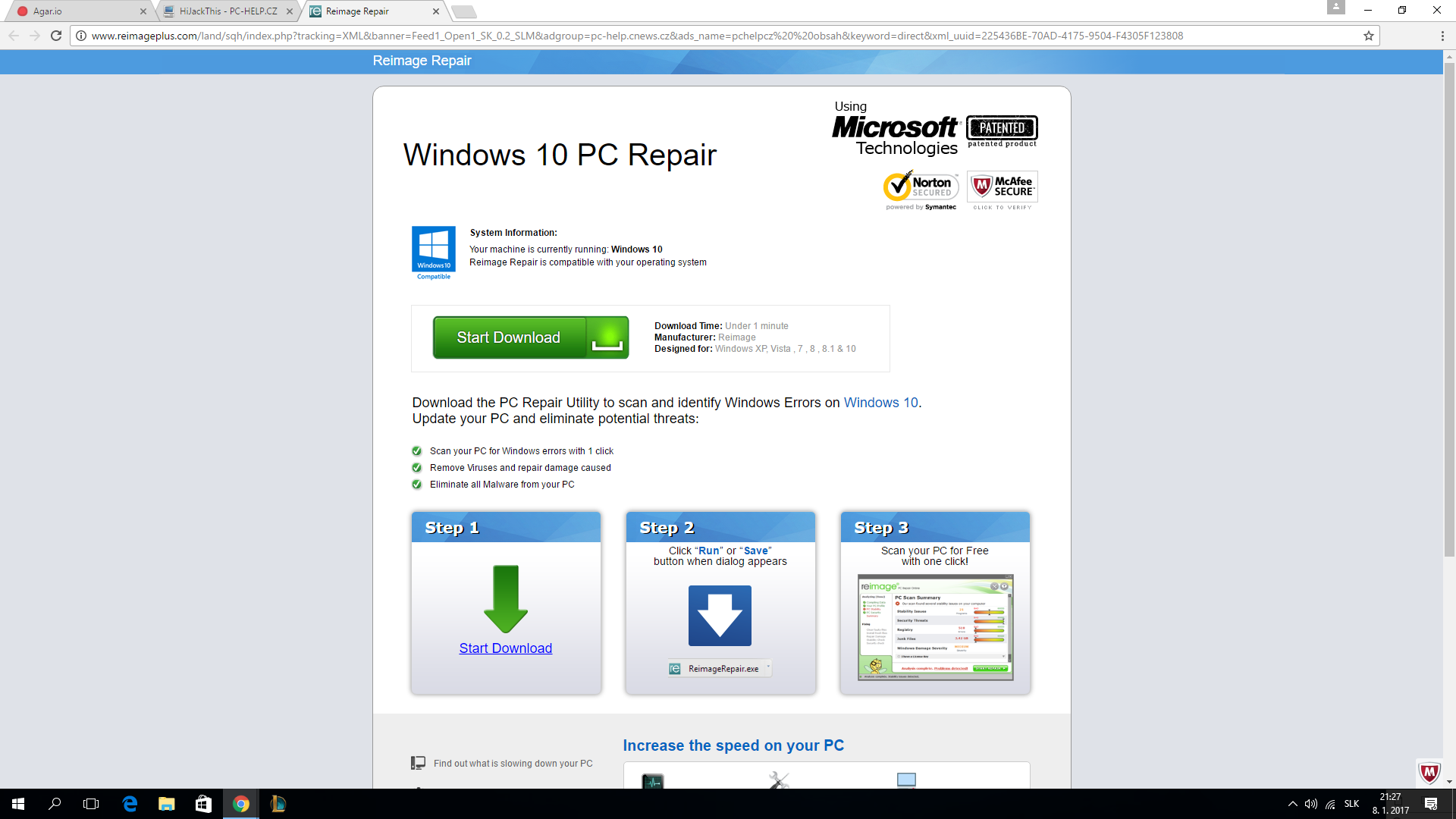
Task: View site information icon in address bar
Action: tap(81, 36)
